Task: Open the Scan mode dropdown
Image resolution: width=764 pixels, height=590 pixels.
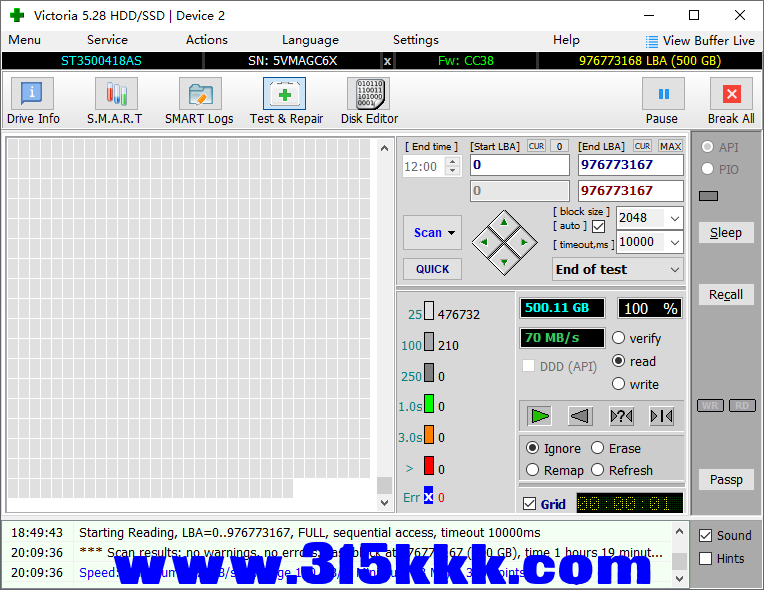Action: [432, 233]
